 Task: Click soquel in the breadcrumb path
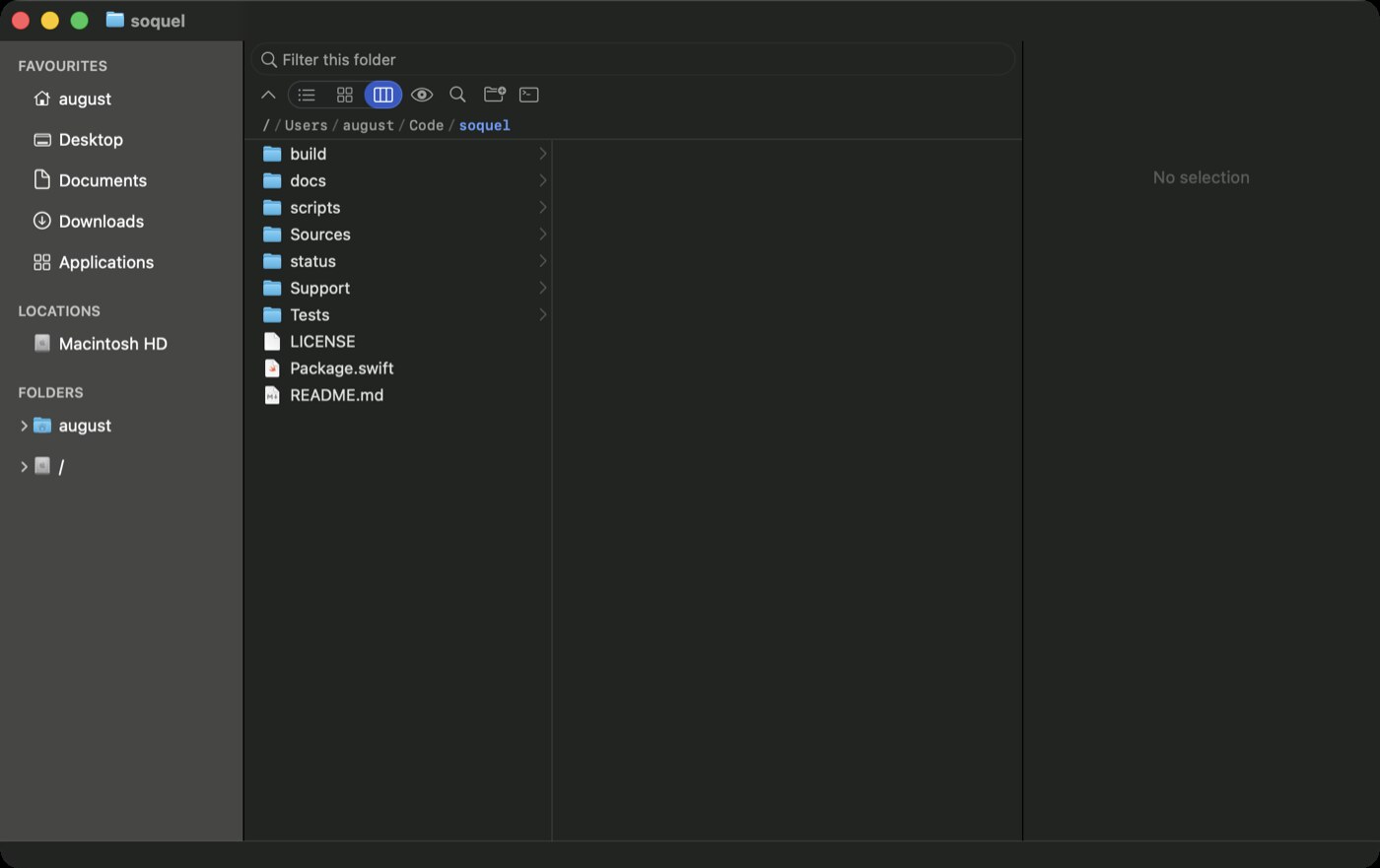pos(484,125)
